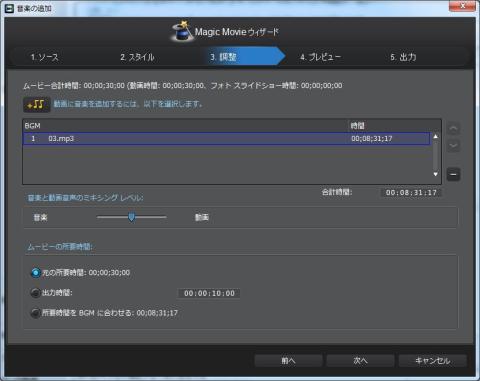
Task: Click the 時間 column header
Action: click(x=395, y=126)
